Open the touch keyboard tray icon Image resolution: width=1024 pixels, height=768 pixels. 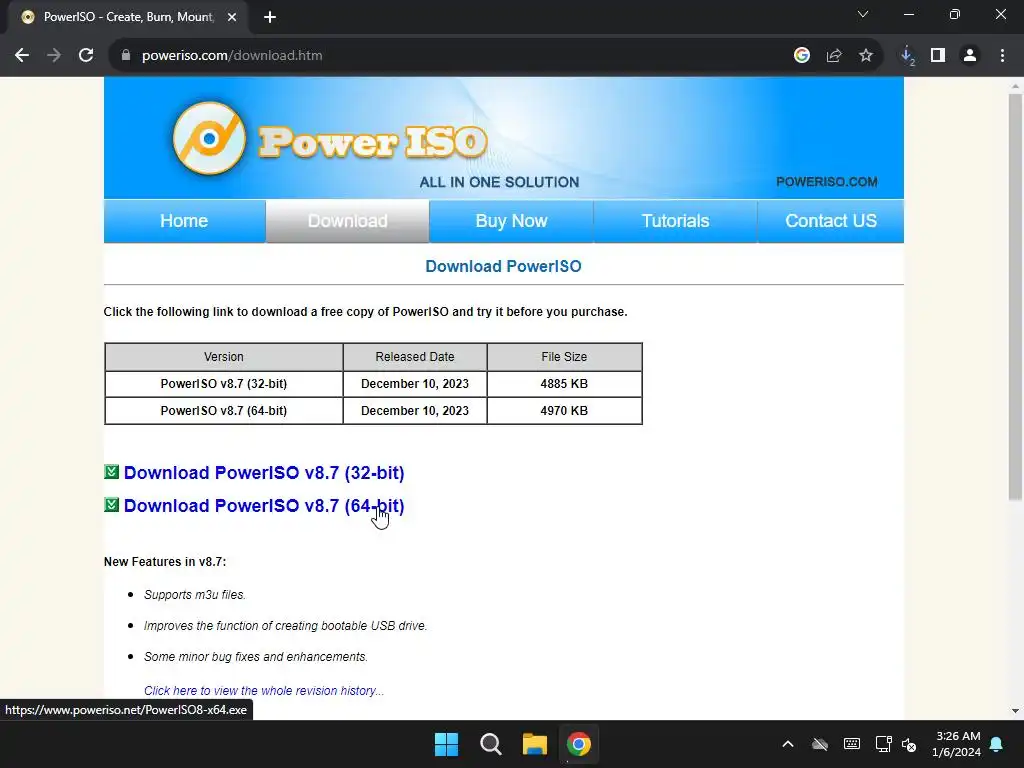852,744
